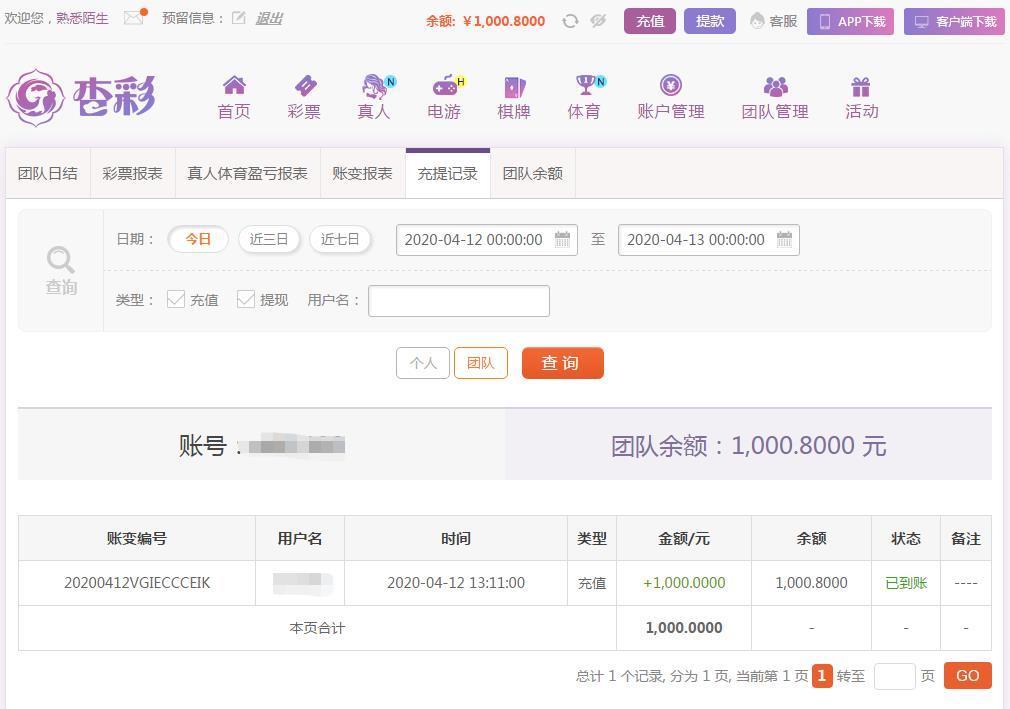Refresh the balance with the refresh icon
Screen dimensions: 1010x709
click(570, 21)
